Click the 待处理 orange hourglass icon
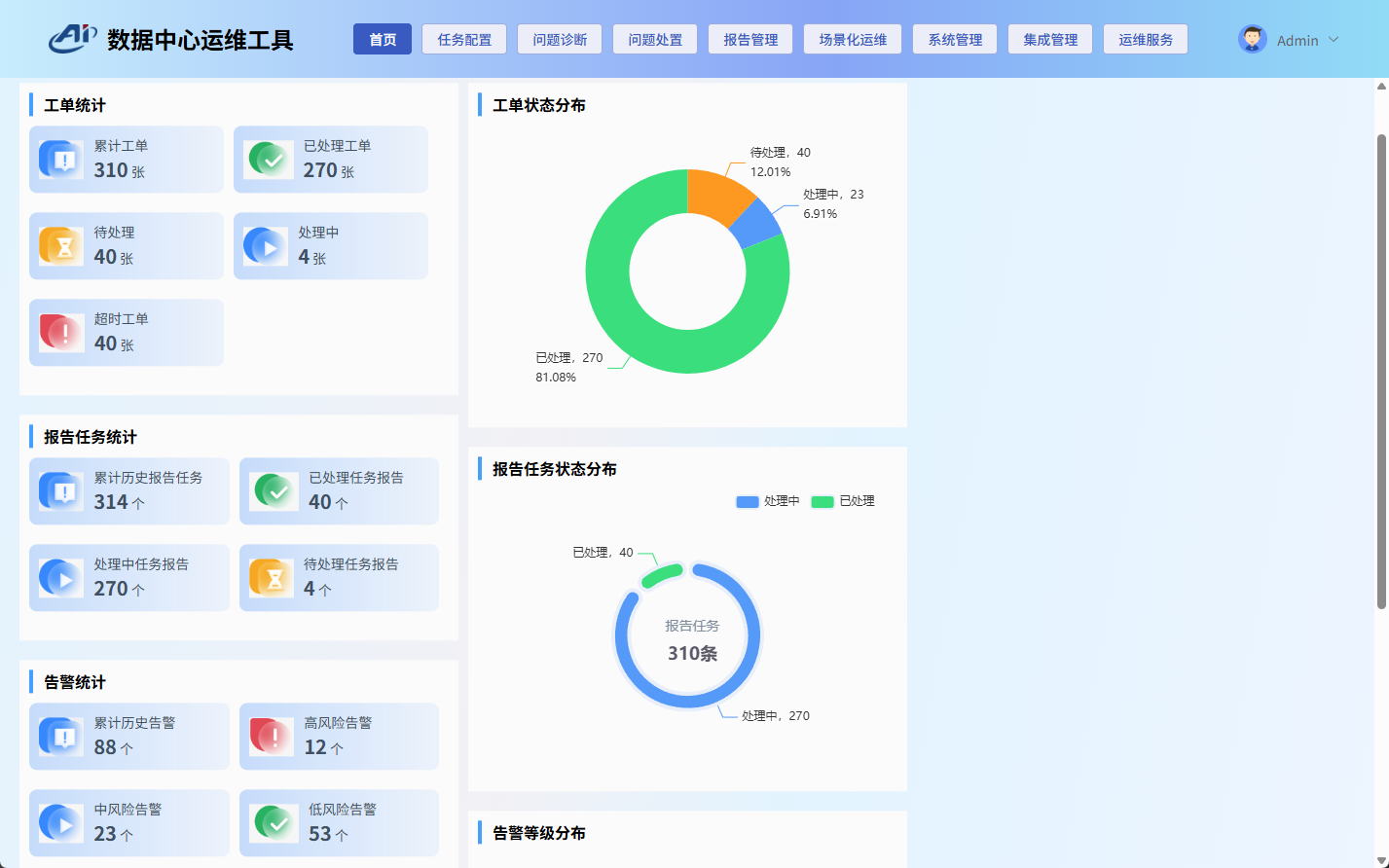This screenshot has width=1389, height=868. (61, 245)
